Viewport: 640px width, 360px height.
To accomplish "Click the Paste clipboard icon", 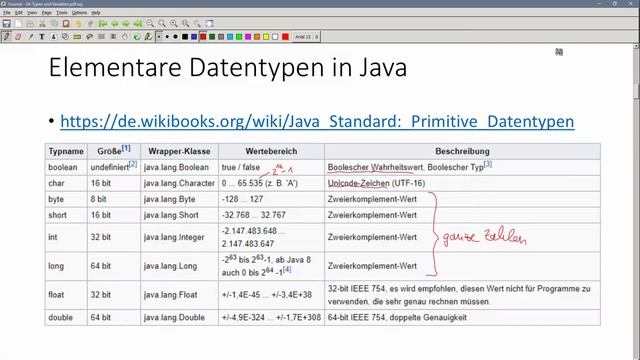I will click(66, 24).
